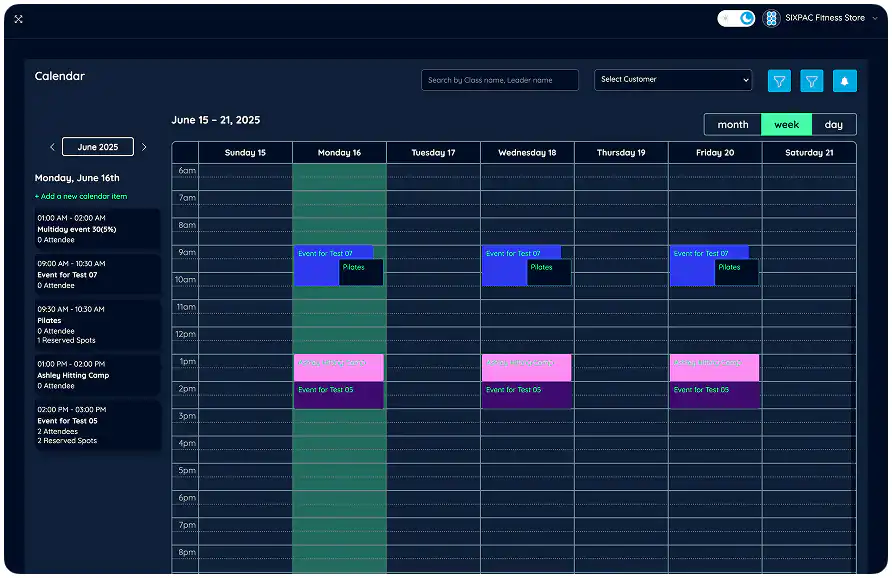
Task: Switch to day view
Action: [x=833, y=124]
